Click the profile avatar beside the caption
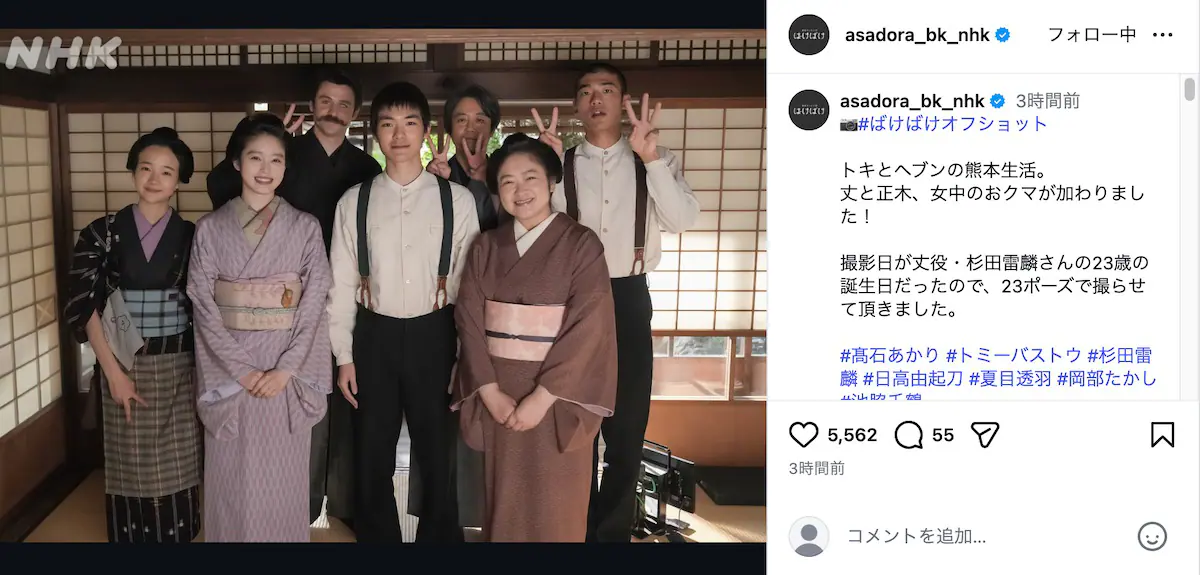Image resolution: width=1200 pixels, height=575 pixels. [809, 110]
